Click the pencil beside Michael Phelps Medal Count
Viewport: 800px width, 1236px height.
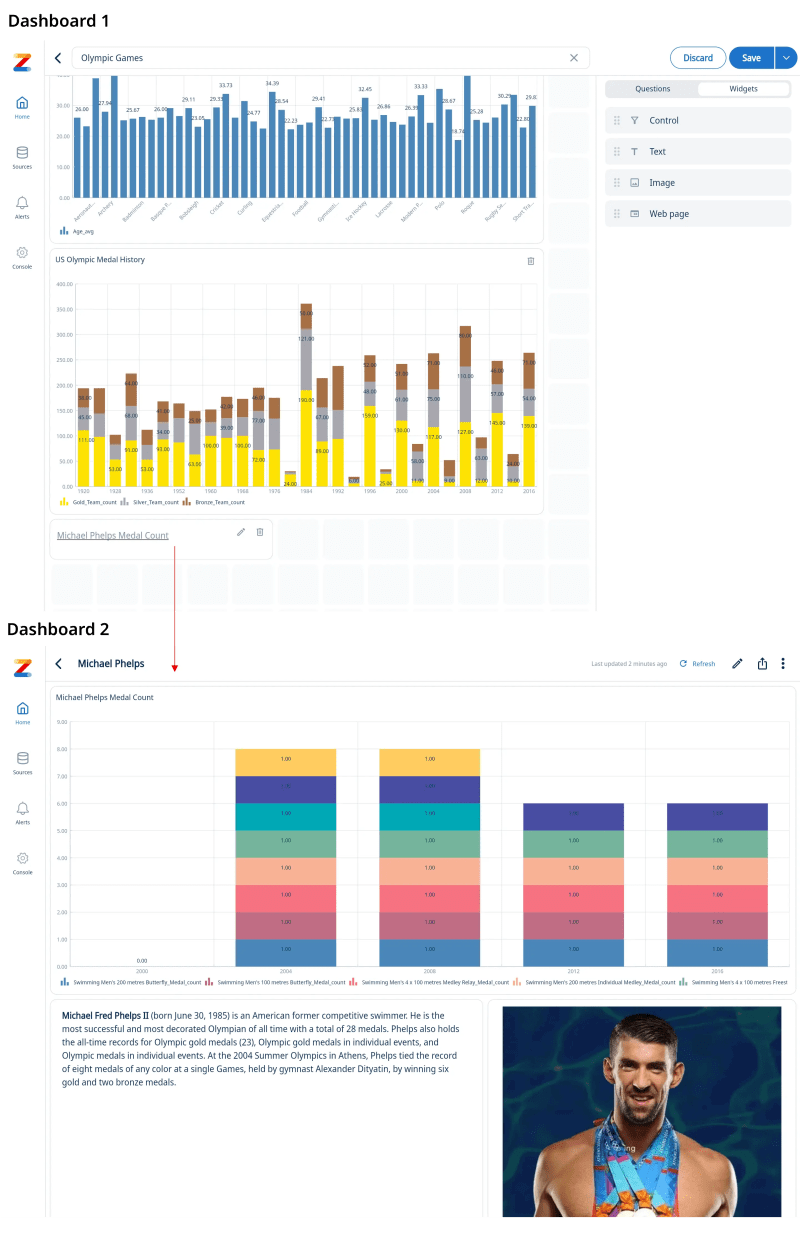240,532
